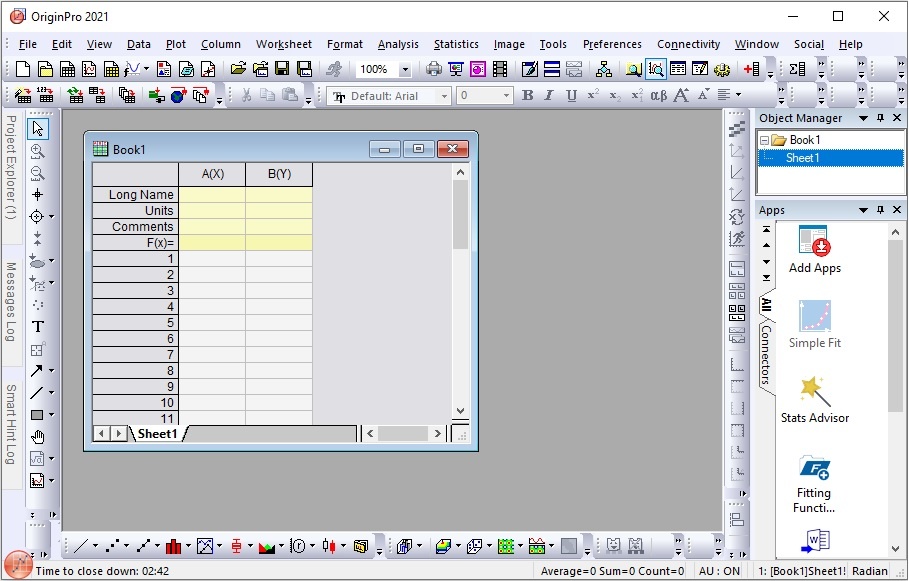Screen dimensions: 909x581
Task: Click the New Matrix yellow grid icon
Action: 111,70
